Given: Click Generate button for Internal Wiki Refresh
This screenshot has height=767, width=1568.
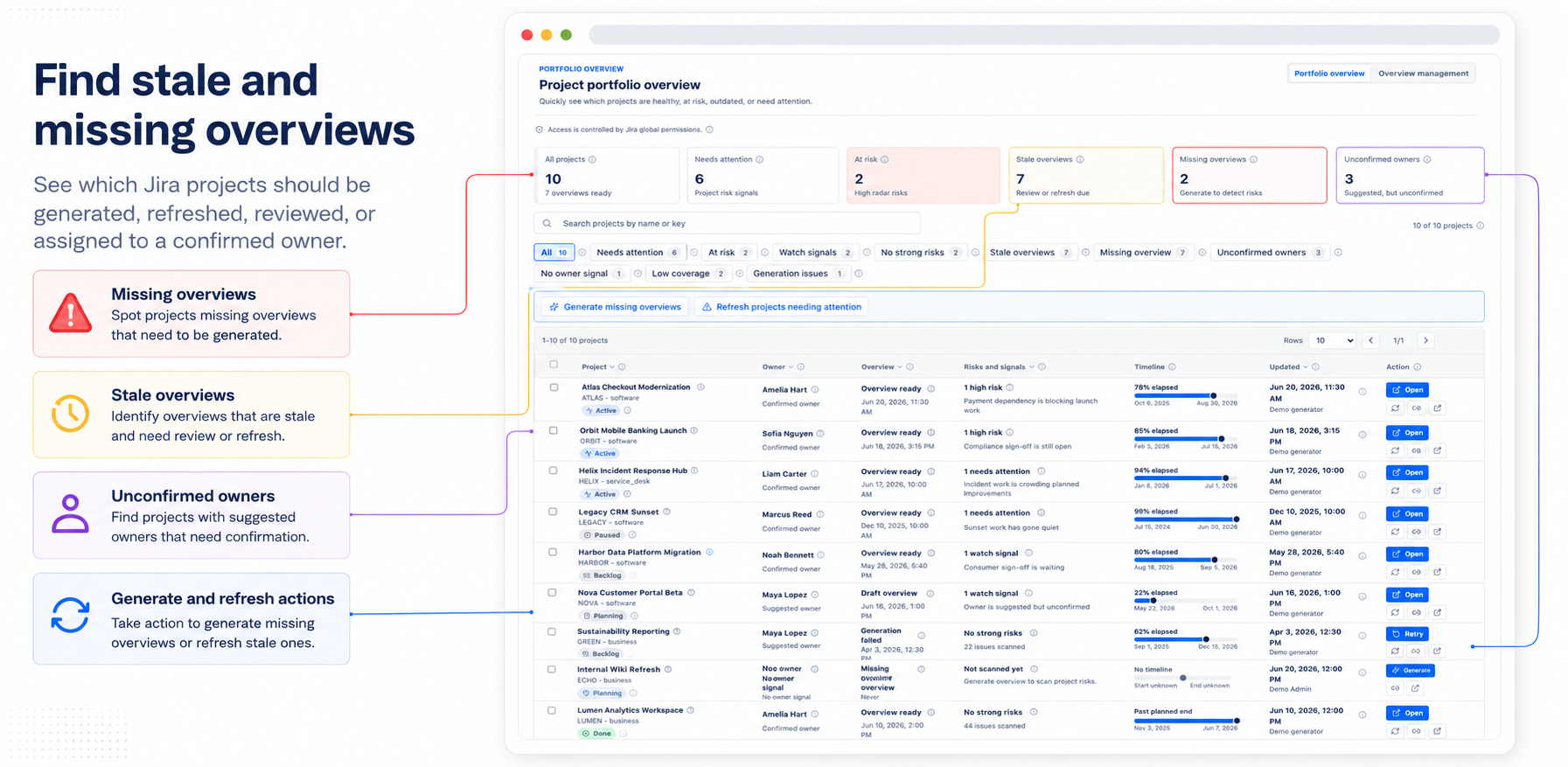Looking at the screenshot, I should 1411,671.
